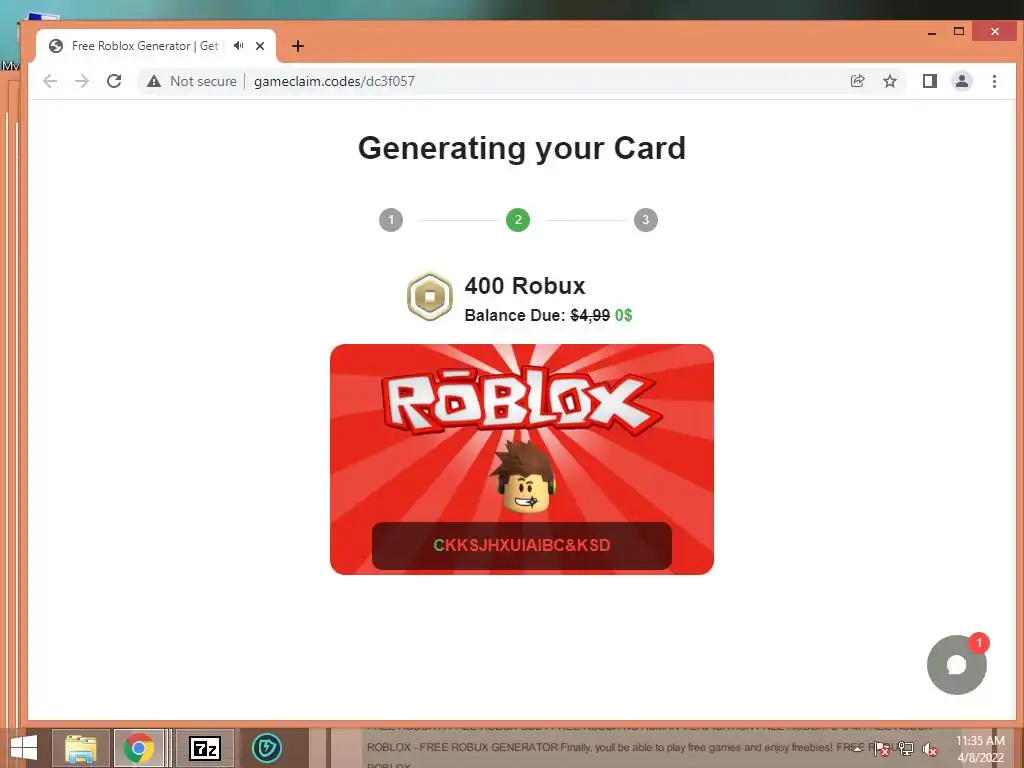
Task: Open File Explorer from the taskbar
Action: pyautogui.click(x=80, y=748)
